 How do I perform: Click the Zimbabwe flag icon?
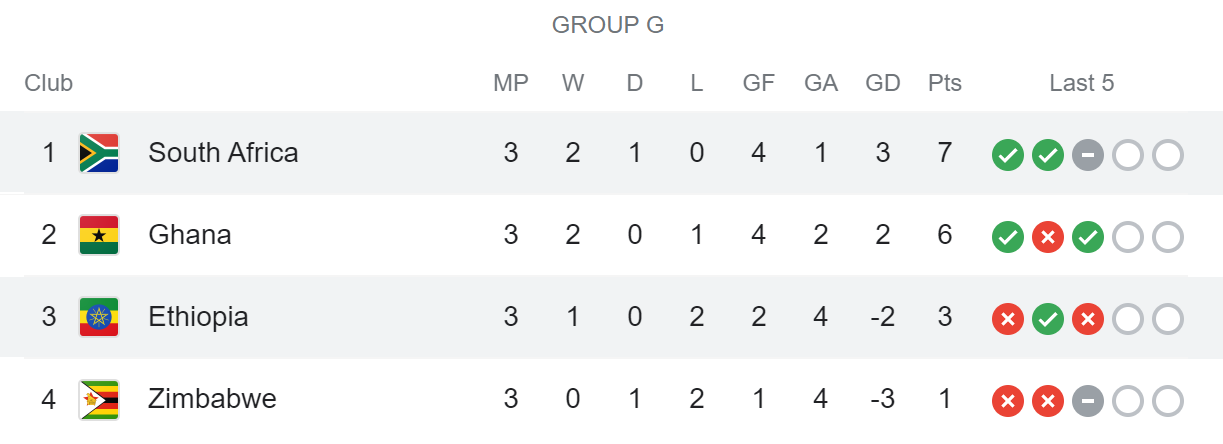click(99, 399)
